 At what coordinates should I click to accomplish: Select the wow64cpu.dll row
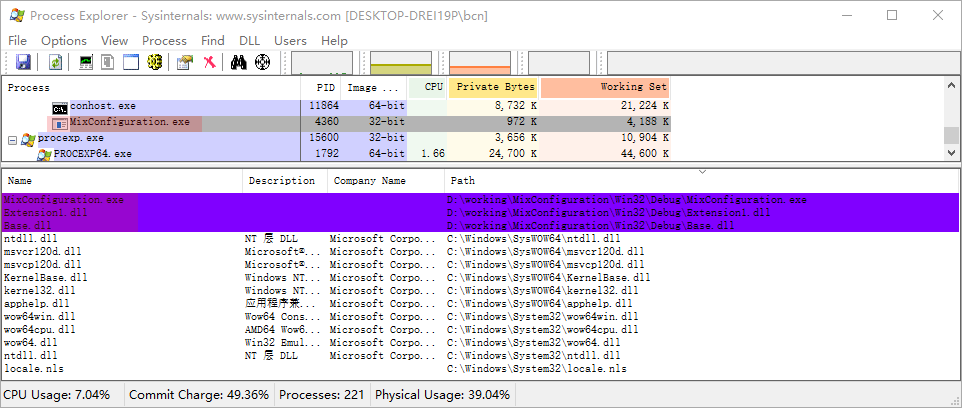pyautogui.click(x=480, y=329)
